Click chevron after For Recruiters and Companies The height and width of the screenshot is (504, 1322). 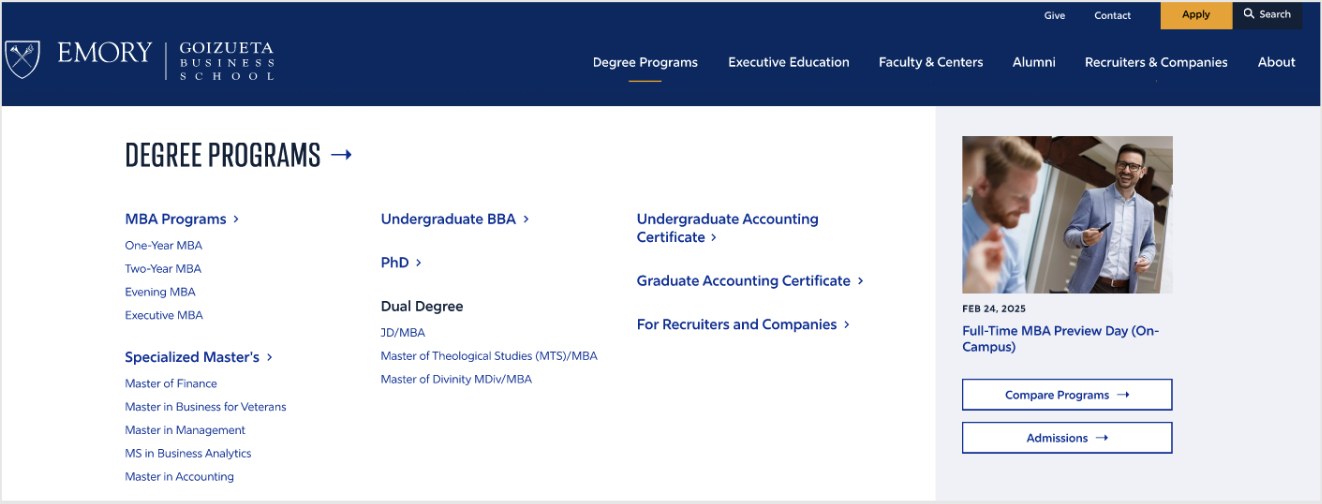pos(847,325)
